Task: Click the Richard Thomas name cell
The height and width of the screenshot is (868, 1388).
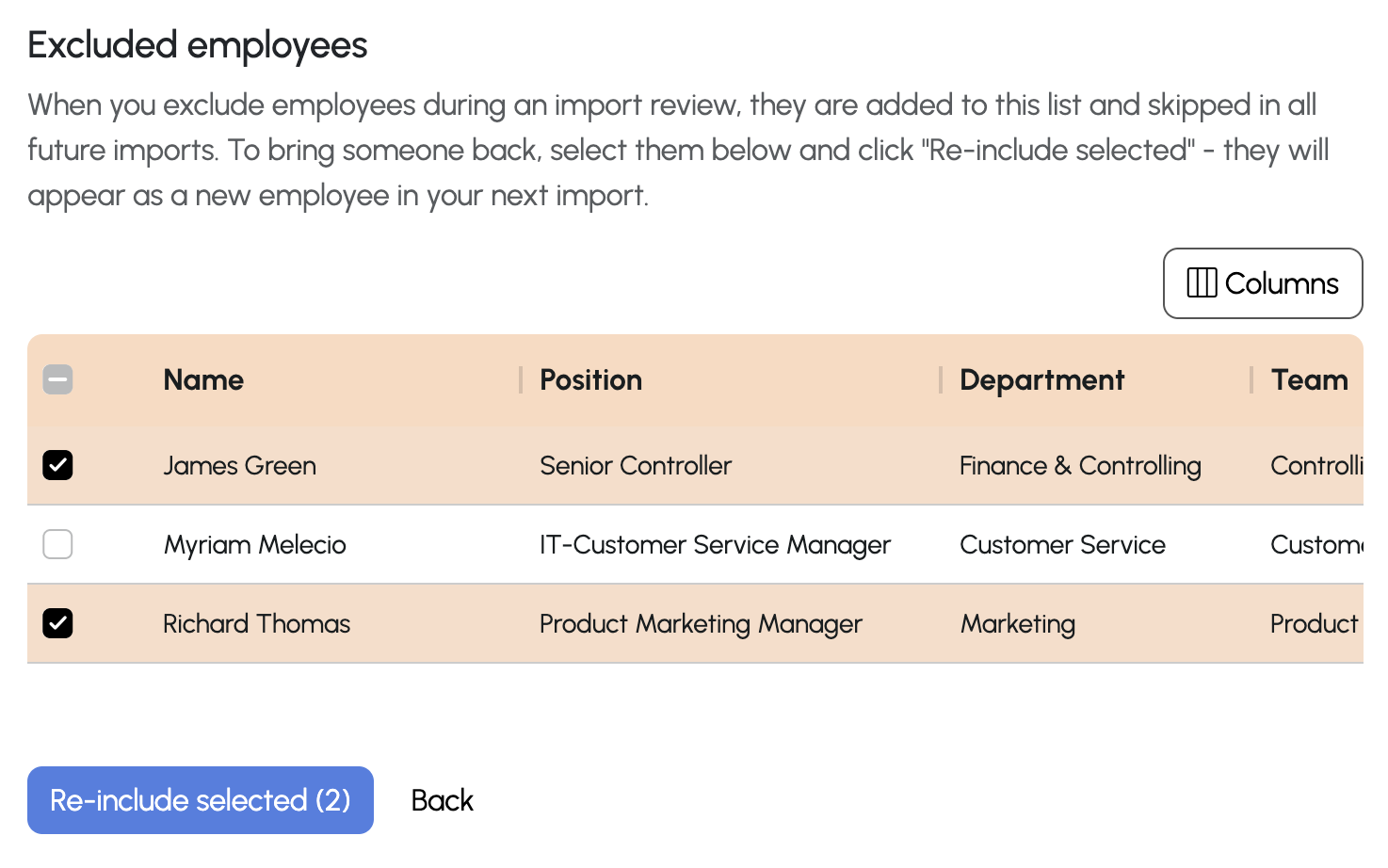Action: pyautogui.click(x=256, y=624)
